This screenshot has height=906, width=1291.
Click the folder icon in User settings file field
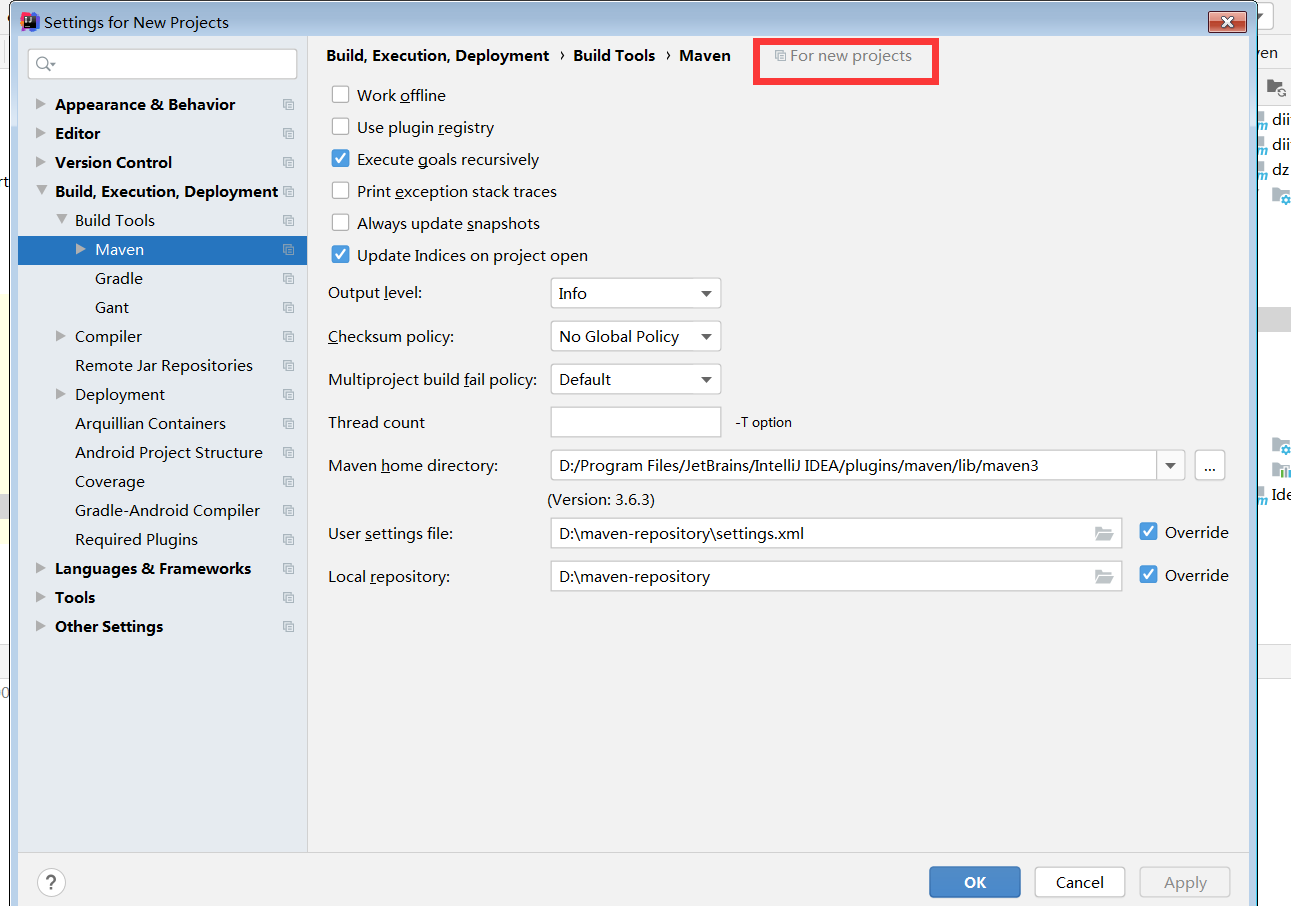(1103, 534)
